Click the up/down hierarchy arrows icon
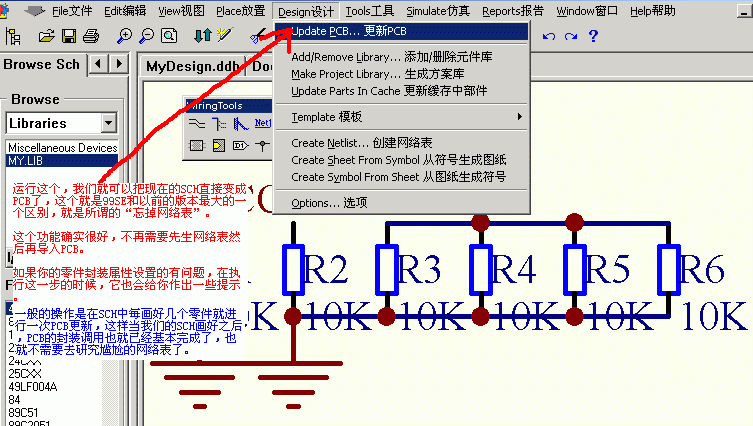Viewport: 753px width, 426px height. 203,35
